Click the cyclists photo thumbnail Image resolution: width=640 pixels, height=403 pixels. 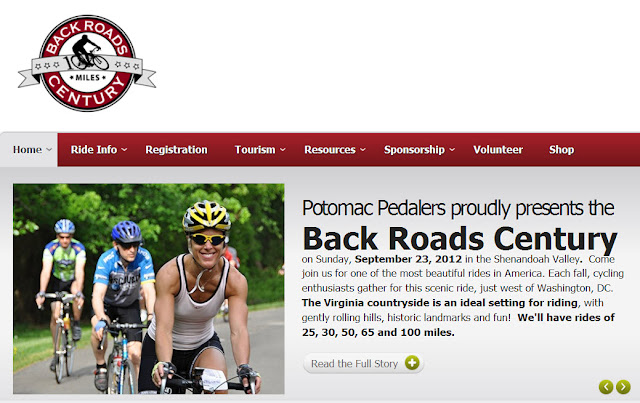[x=149, y=289]
